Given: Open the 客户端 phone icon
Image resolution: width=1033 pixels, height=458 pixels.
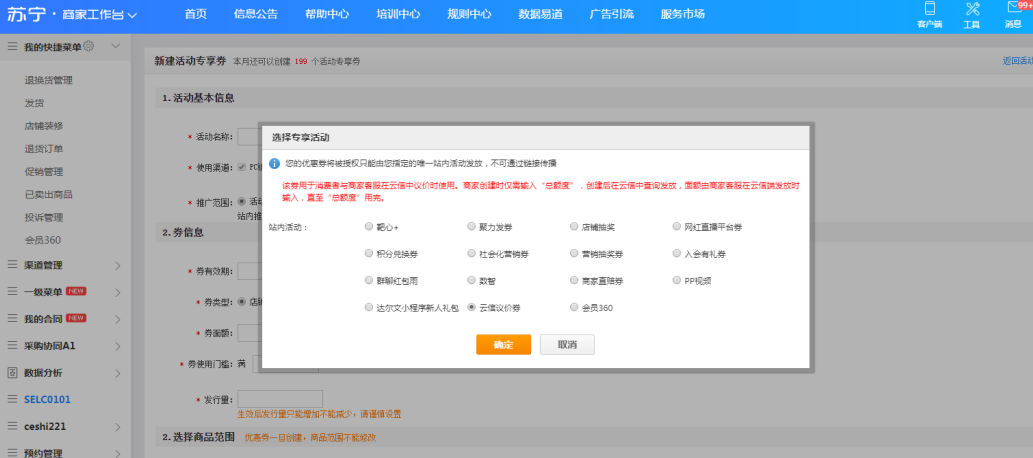Looking at the screenshot, I should tap(930, 9).
